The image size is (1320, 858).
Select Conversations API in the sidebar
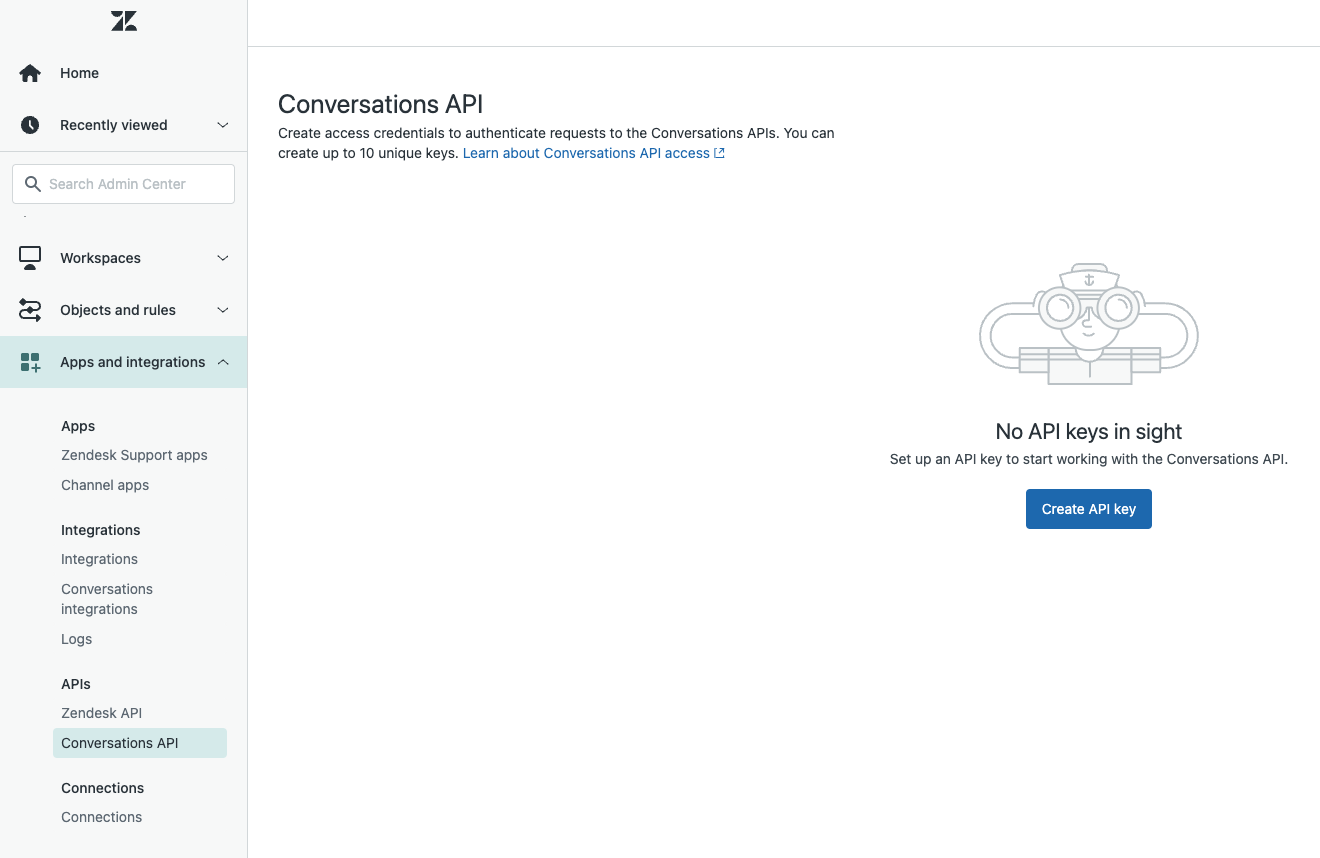tap(140, 743)
